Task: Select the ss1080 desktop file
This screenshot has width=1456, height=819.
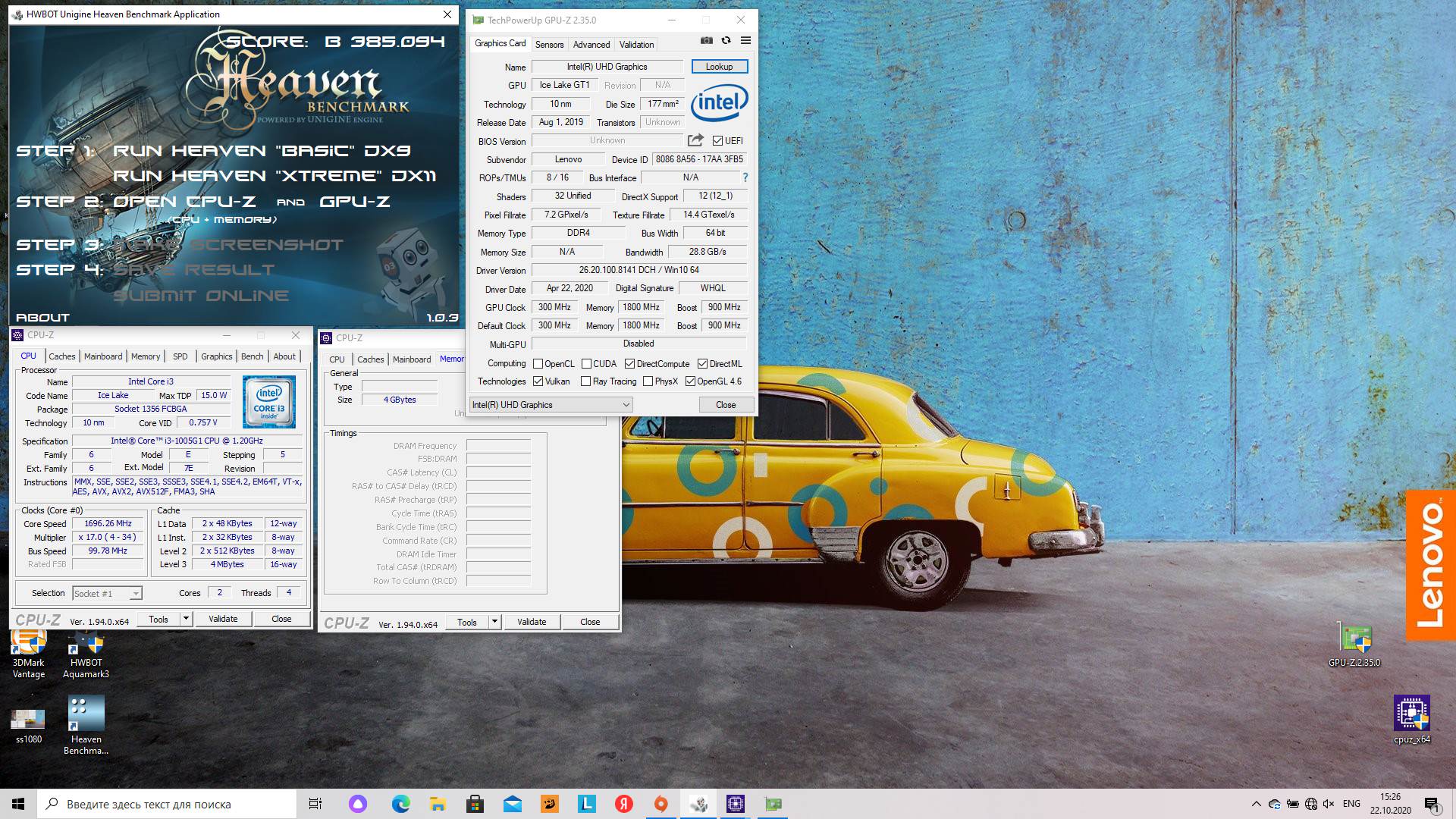Action: tap(29, 726)
